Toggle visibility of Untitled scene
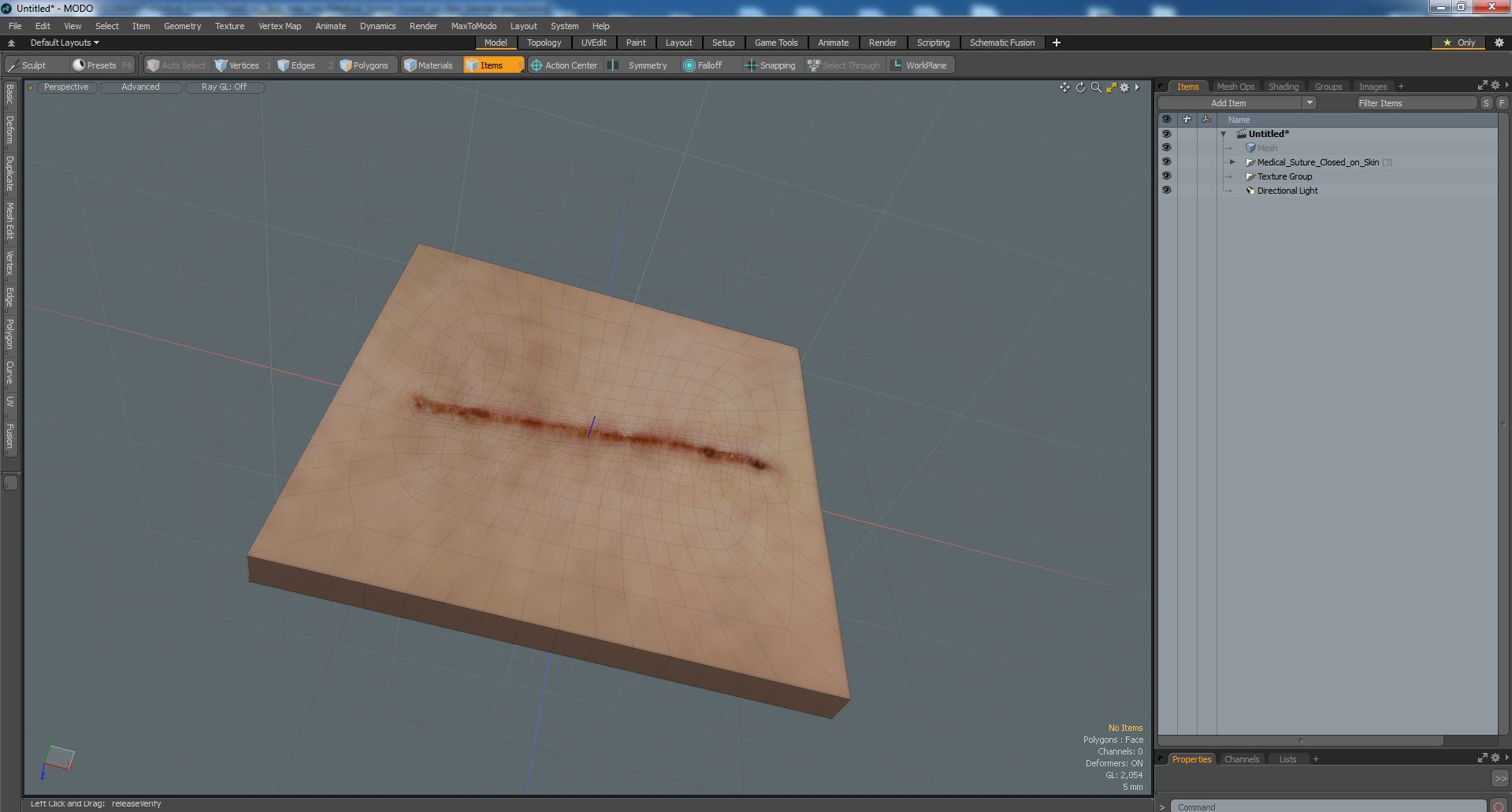 1166,134
